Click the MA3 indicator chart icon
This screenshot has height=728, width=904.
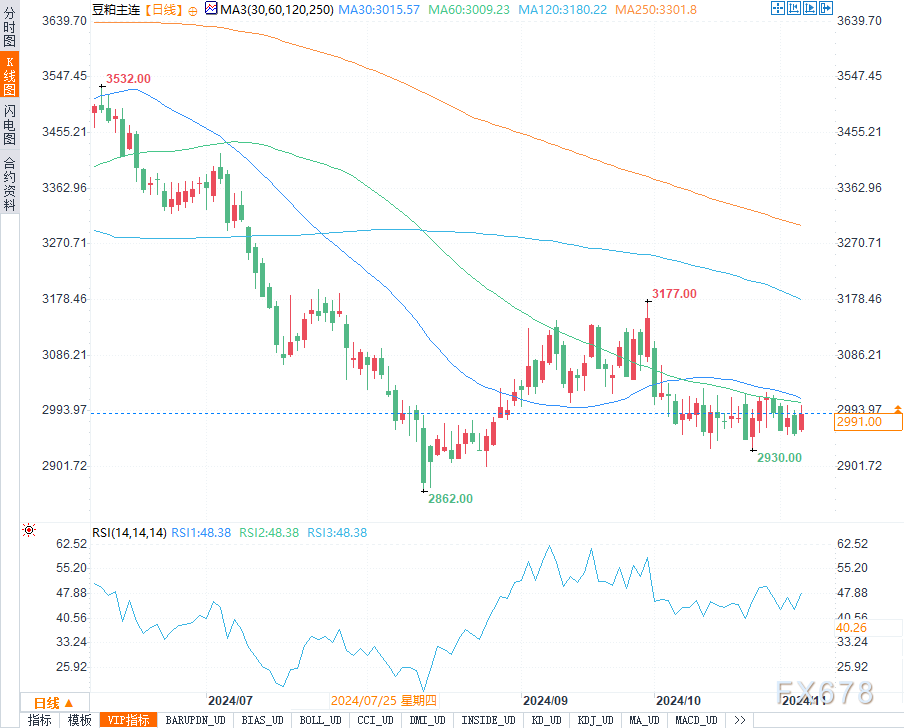tap(209, 9)
